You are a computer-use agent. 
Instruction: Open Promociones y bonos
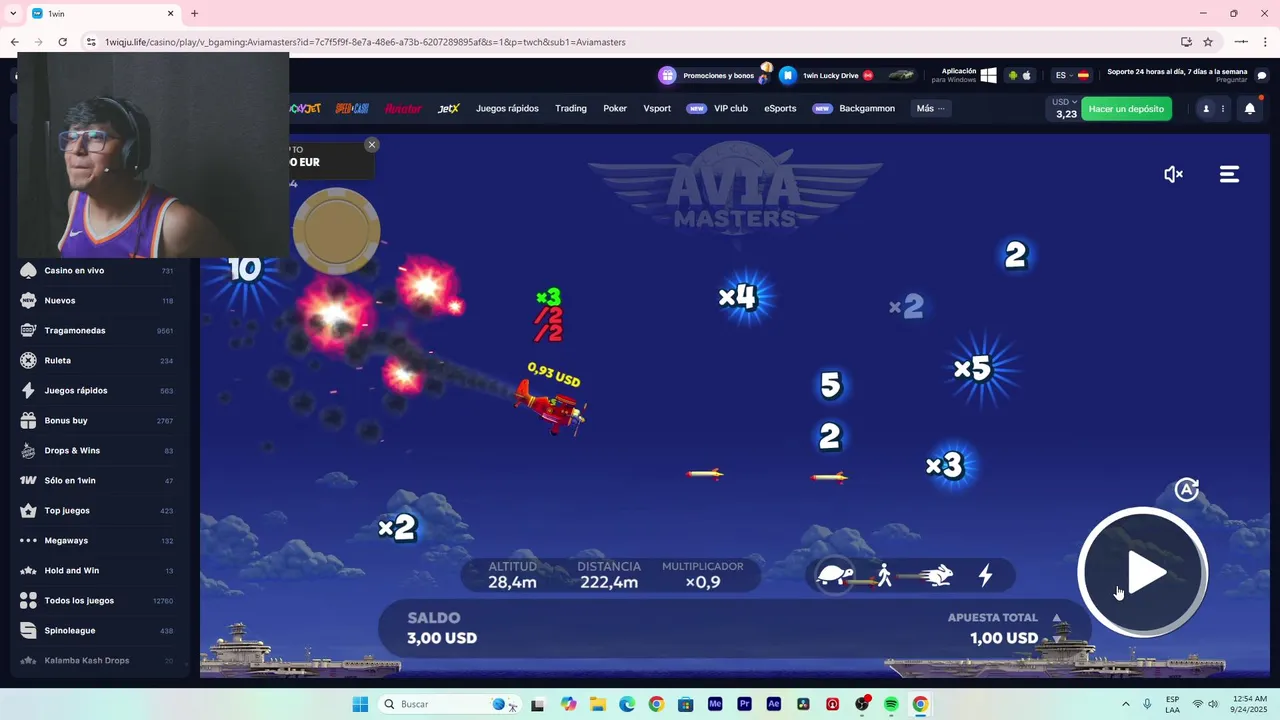[707, 75]
